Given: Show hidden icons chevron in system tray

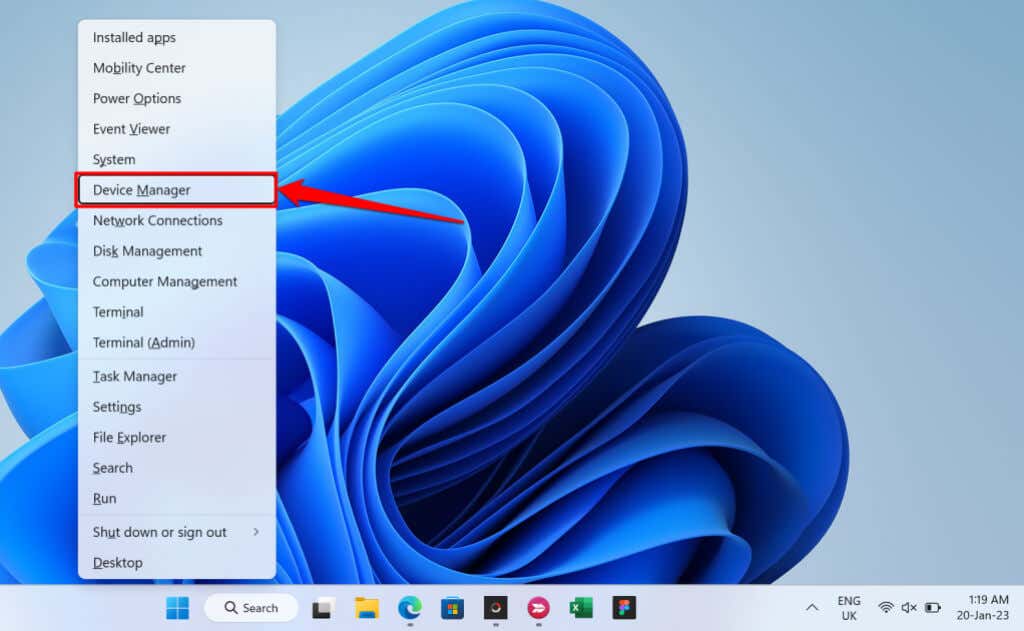Looking at the screenshot, I should click(x=812, y=607).
